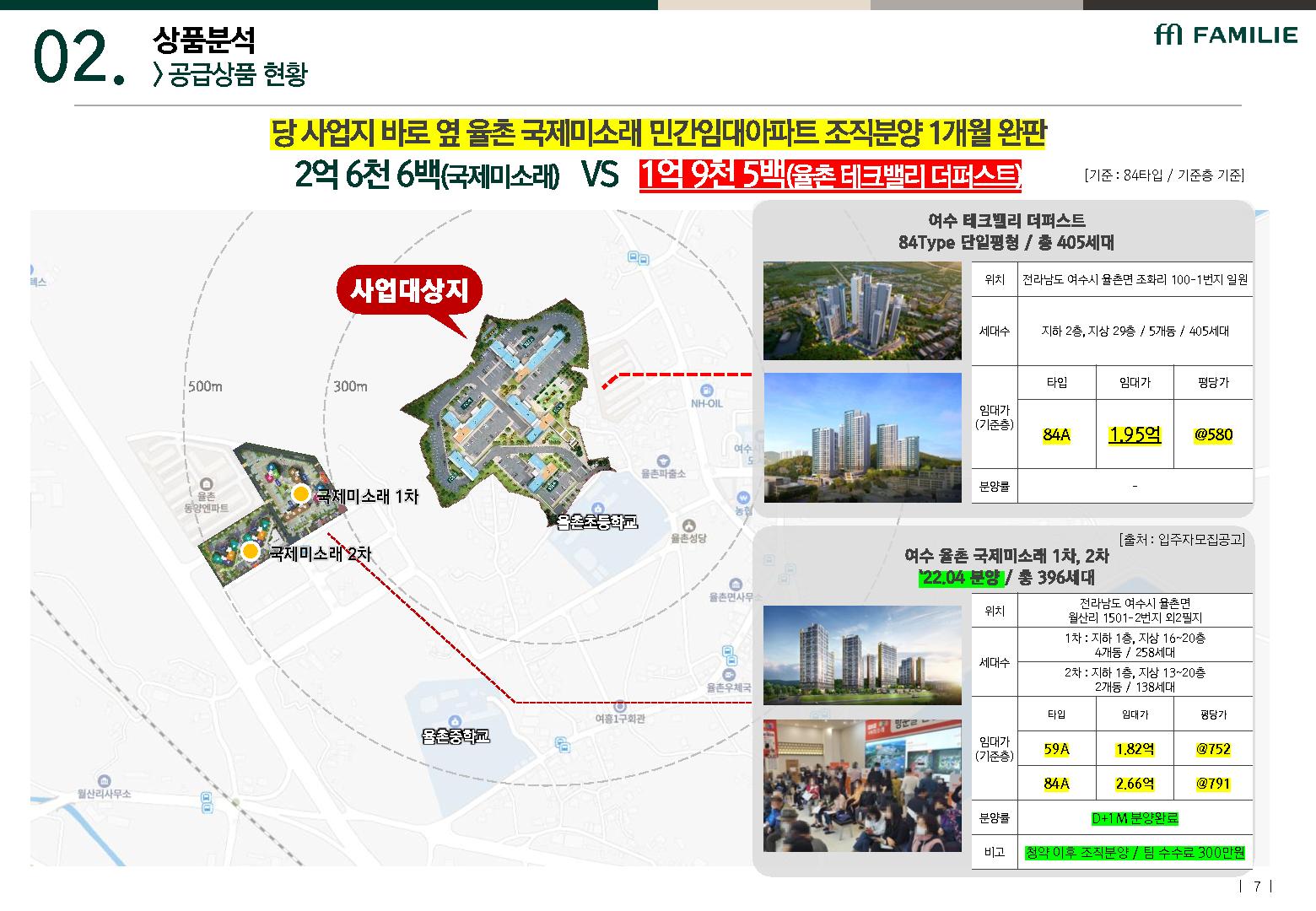Image resolution: width=1316 pixels, height=911 pixels.
Task: Click the 여수 테크밸리 더퍼스트 panel title
Action: click(x=1006, y=221)
